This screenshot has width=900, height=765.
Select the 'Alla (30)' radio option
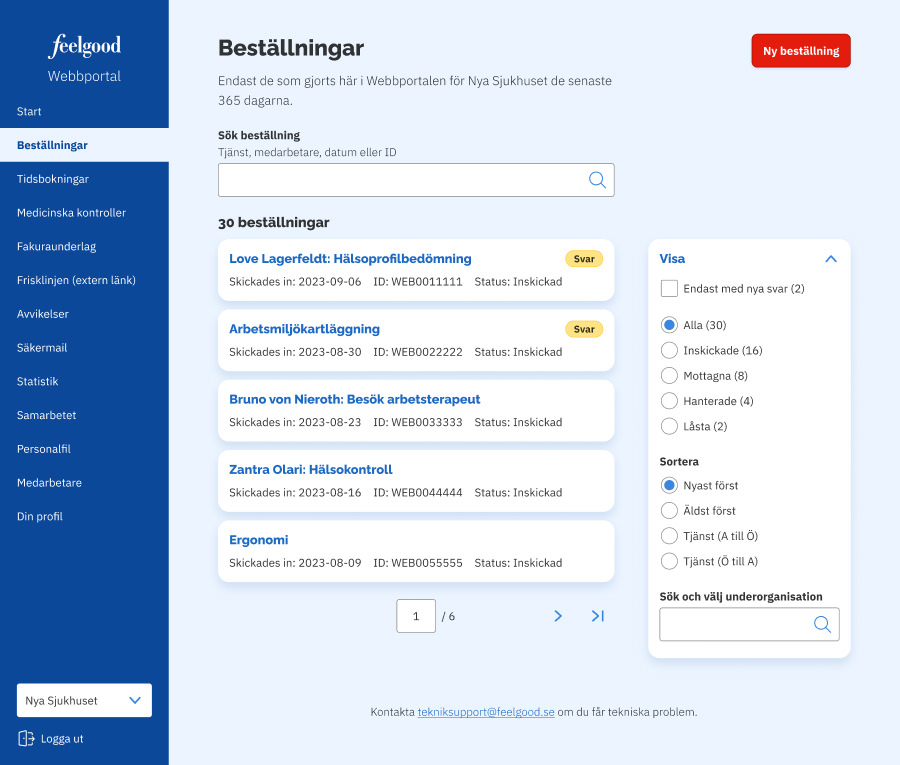click(x=669, y=325)
